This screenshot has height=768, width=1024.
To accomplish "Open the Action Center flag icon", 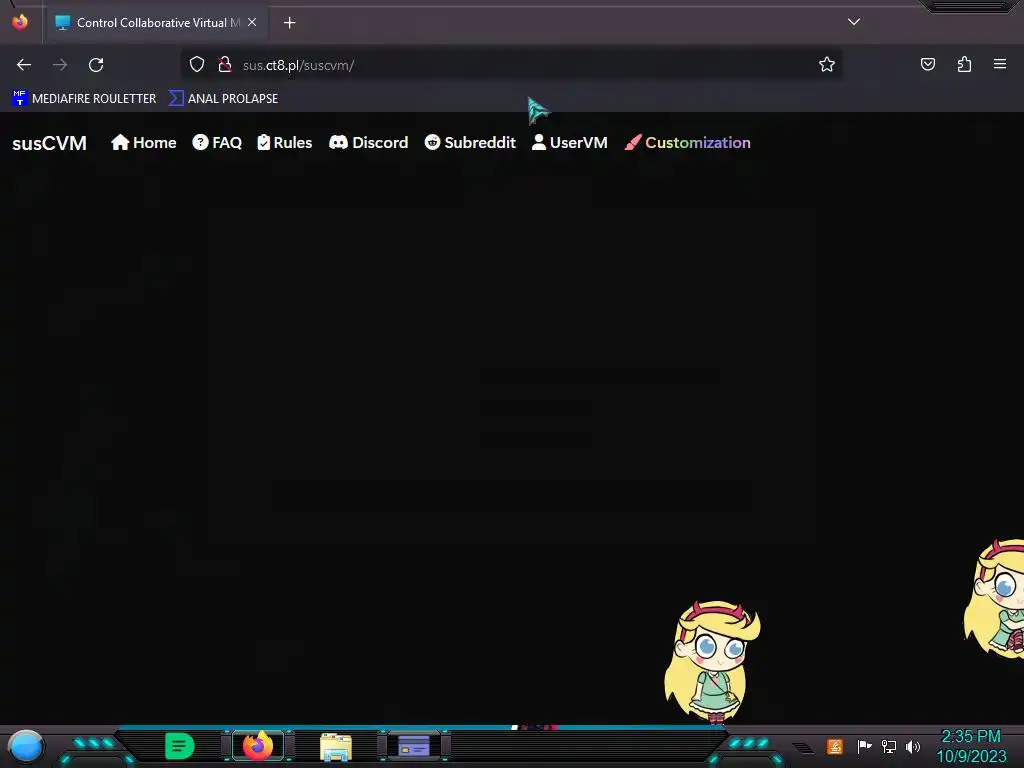I will [864, 746].
